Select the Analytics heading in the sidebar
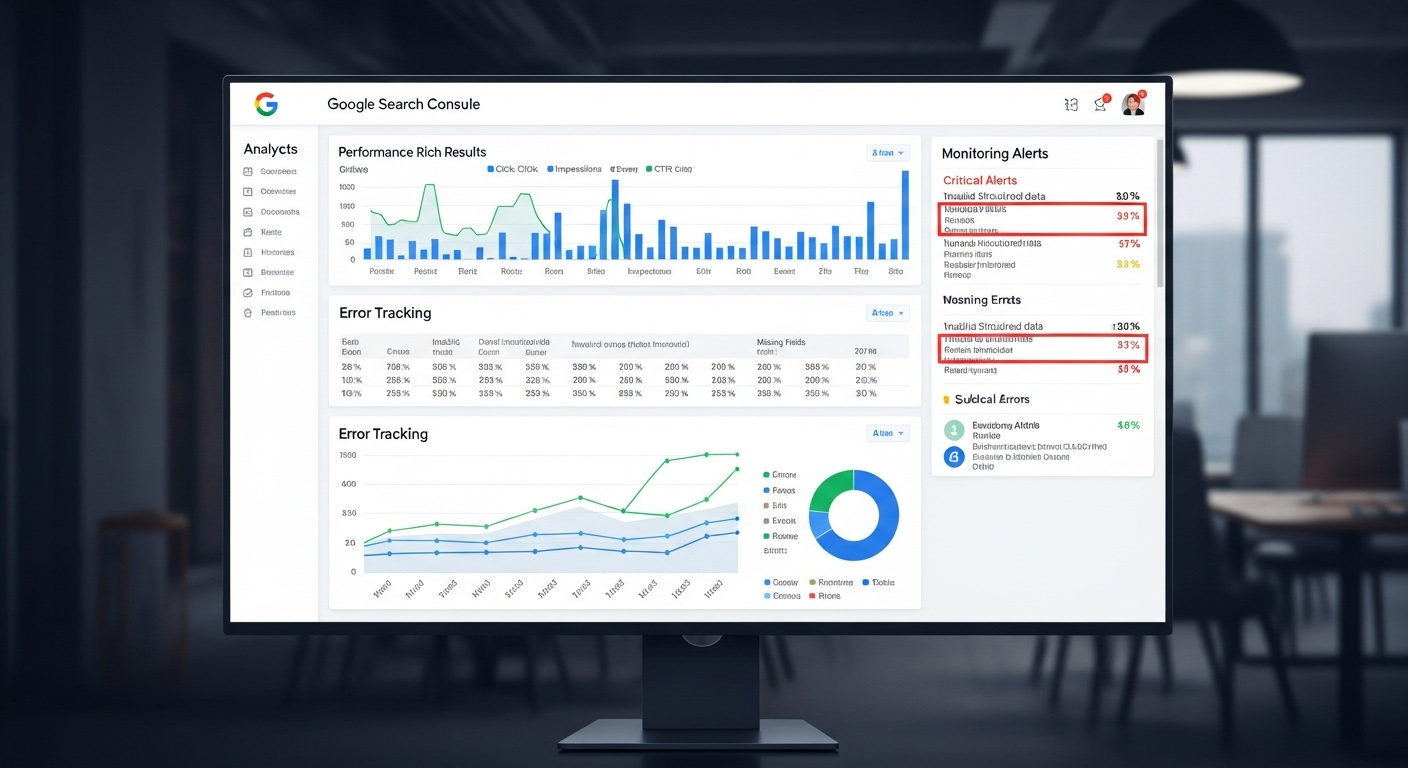This screenshot has height=768, width=1408. pyautogui.click(x=270, y=149)
